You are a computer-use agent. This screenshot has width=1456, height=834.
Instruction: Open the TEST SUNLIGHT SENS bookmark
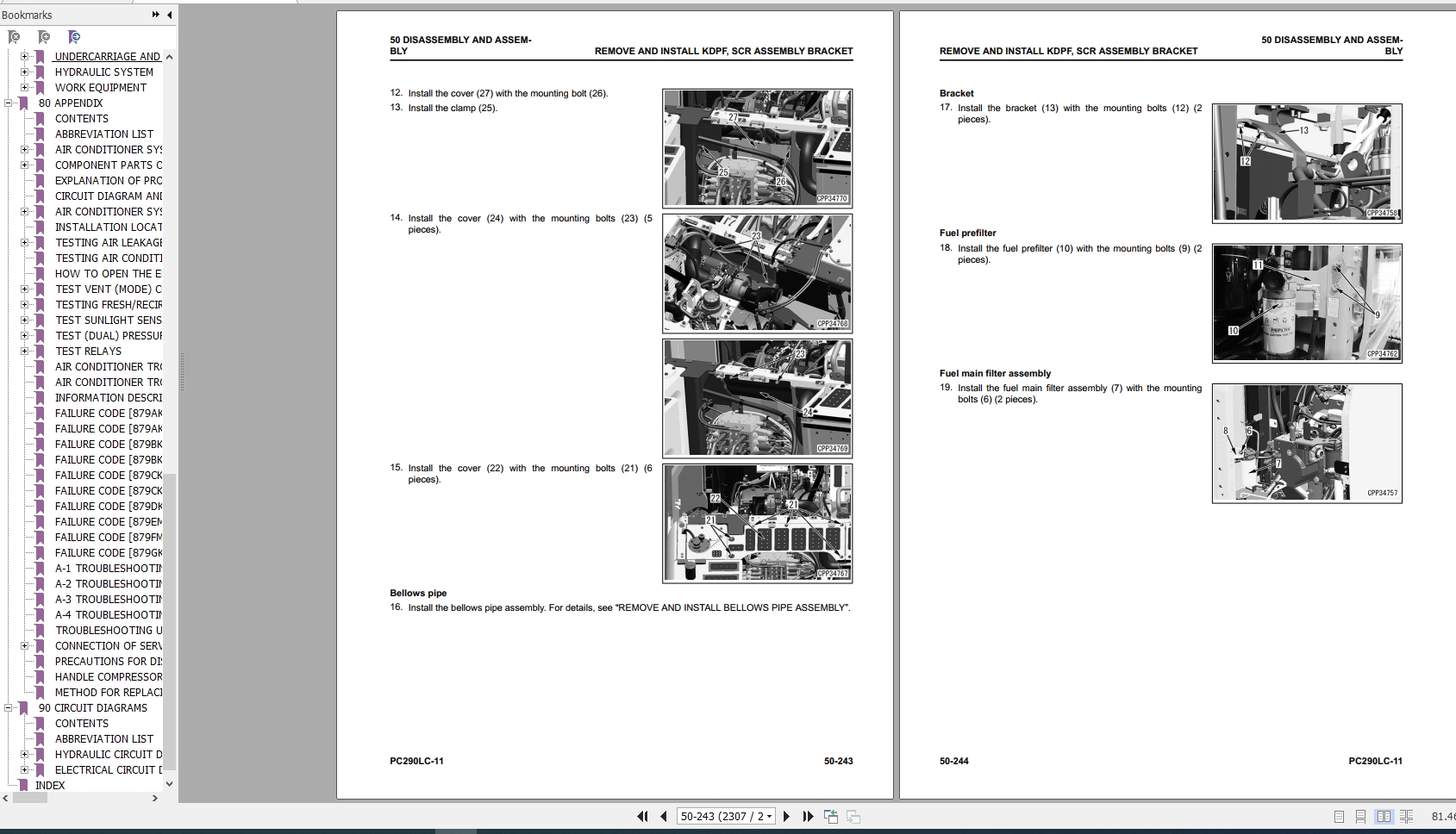(x=109, y=321)
